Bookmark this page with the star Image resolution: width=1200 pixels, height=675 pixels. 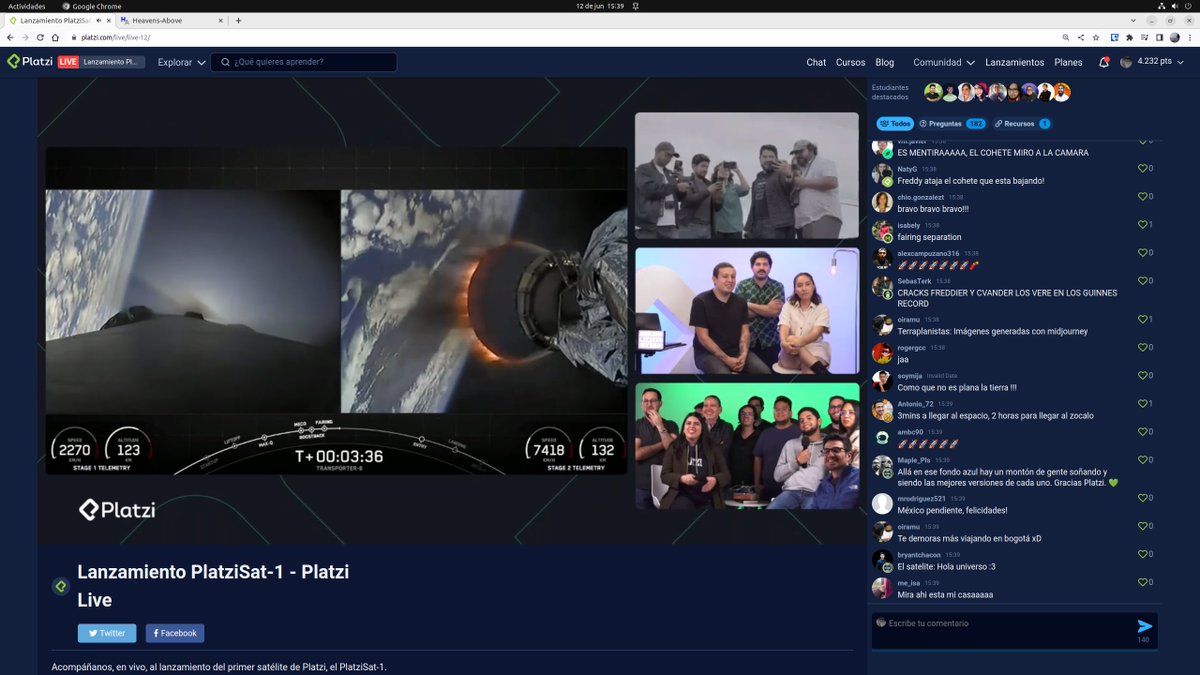tap(1095, 37)
